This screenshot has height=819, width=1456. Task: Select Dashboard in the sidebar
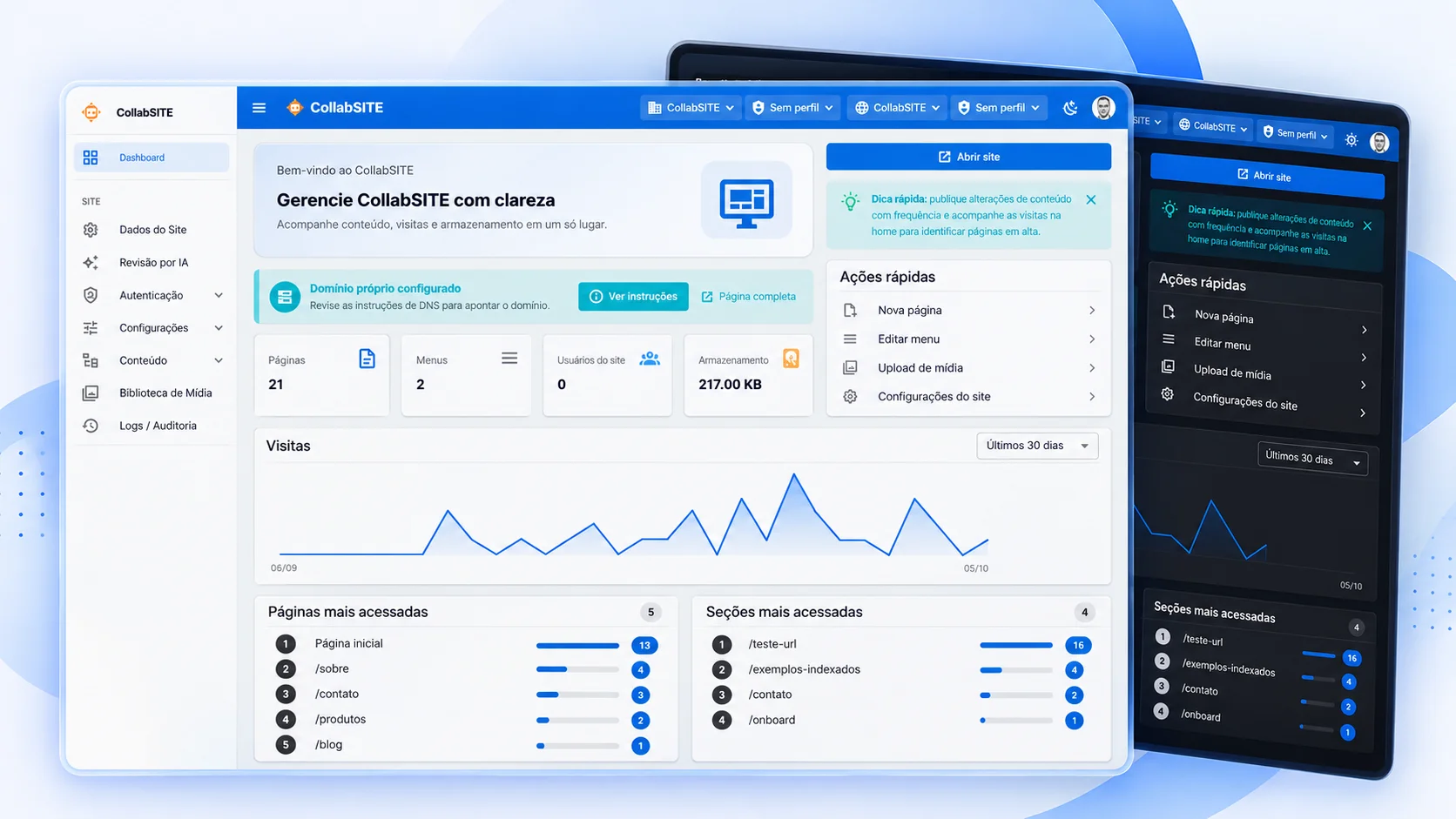coord(152,158)
